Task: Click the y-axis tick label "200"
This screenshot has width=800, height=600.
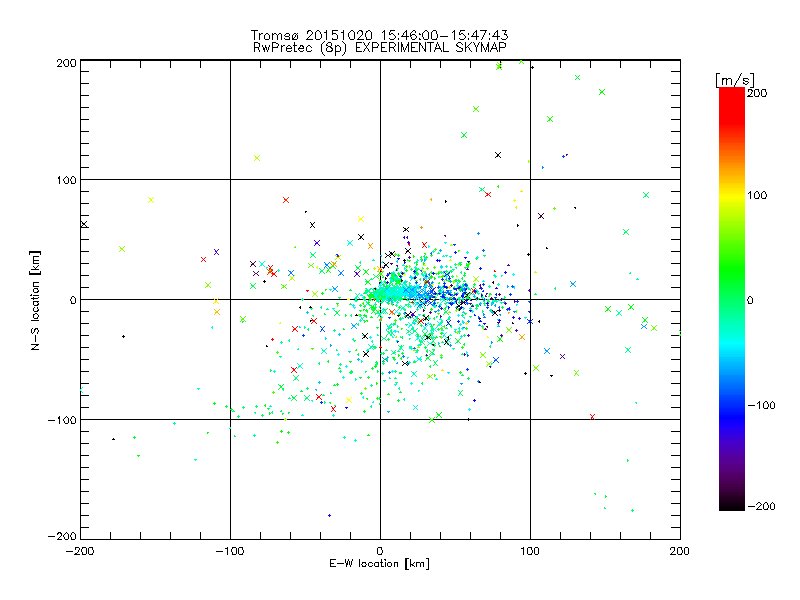Action: 66,63
